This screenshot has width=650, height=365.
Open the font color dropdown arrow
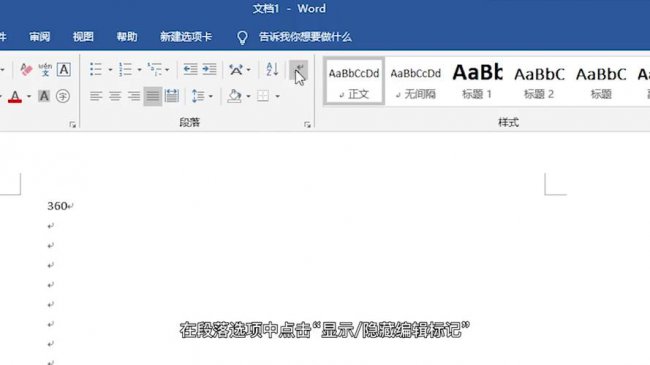[29, 97]
